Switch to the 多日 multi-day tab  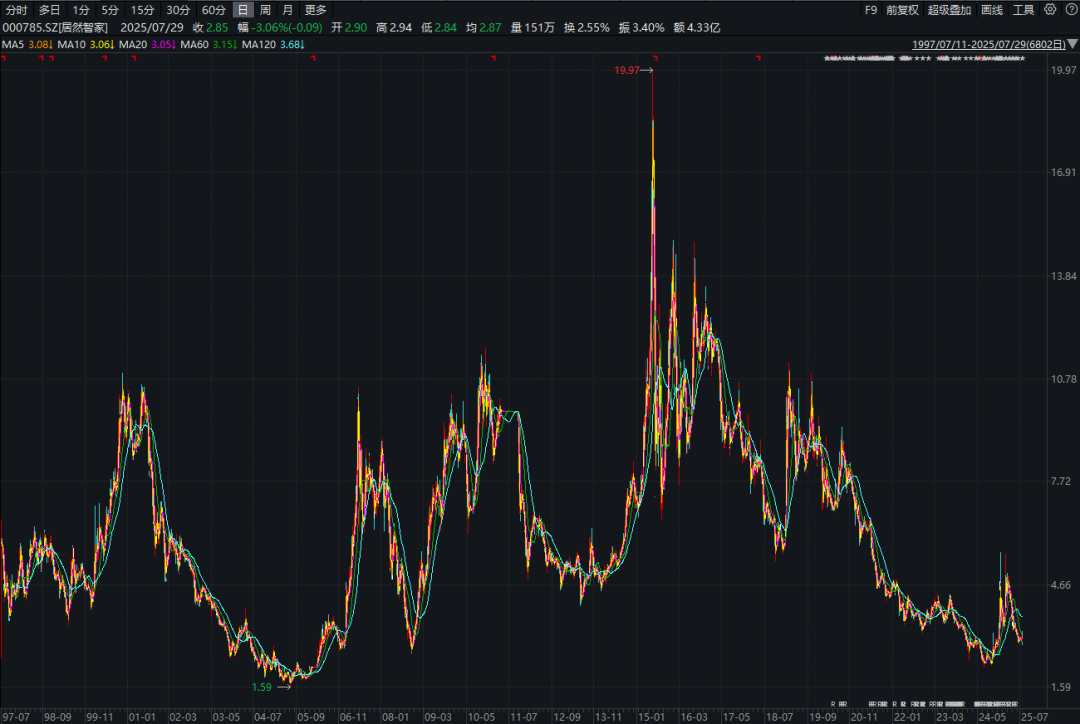pyautogui.click(x=49, y=10)
